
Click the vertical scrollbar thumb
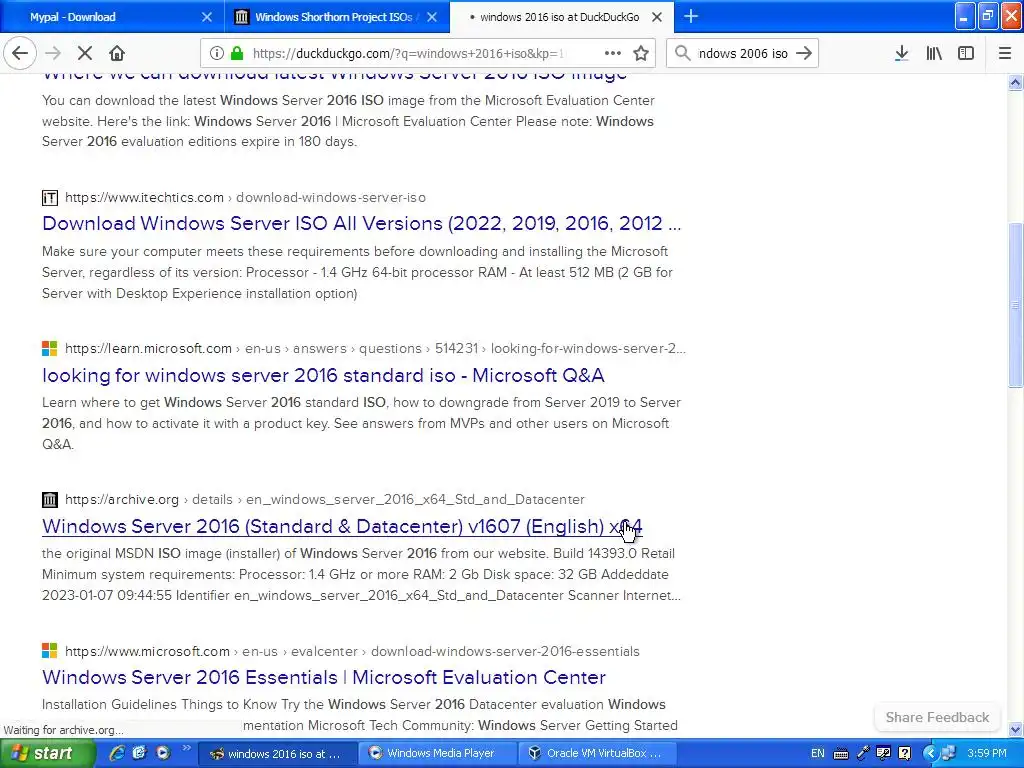(x=1016, y=305)
